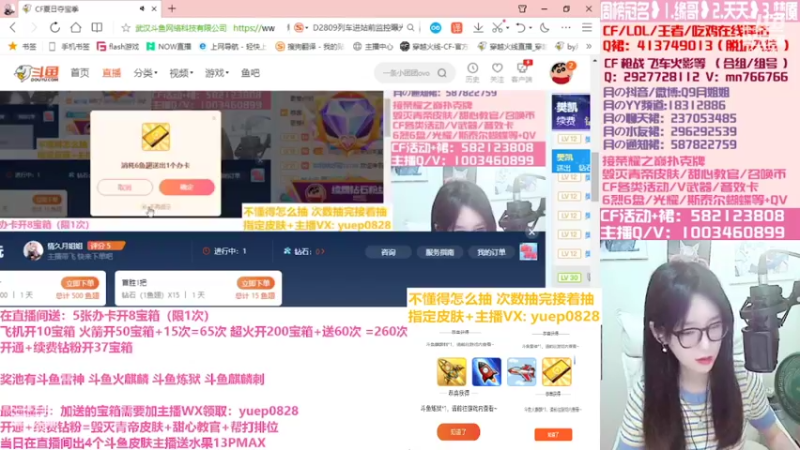Open the three-dot more tools menu
This screenshot has height=450, width=800.
(566, 28)
